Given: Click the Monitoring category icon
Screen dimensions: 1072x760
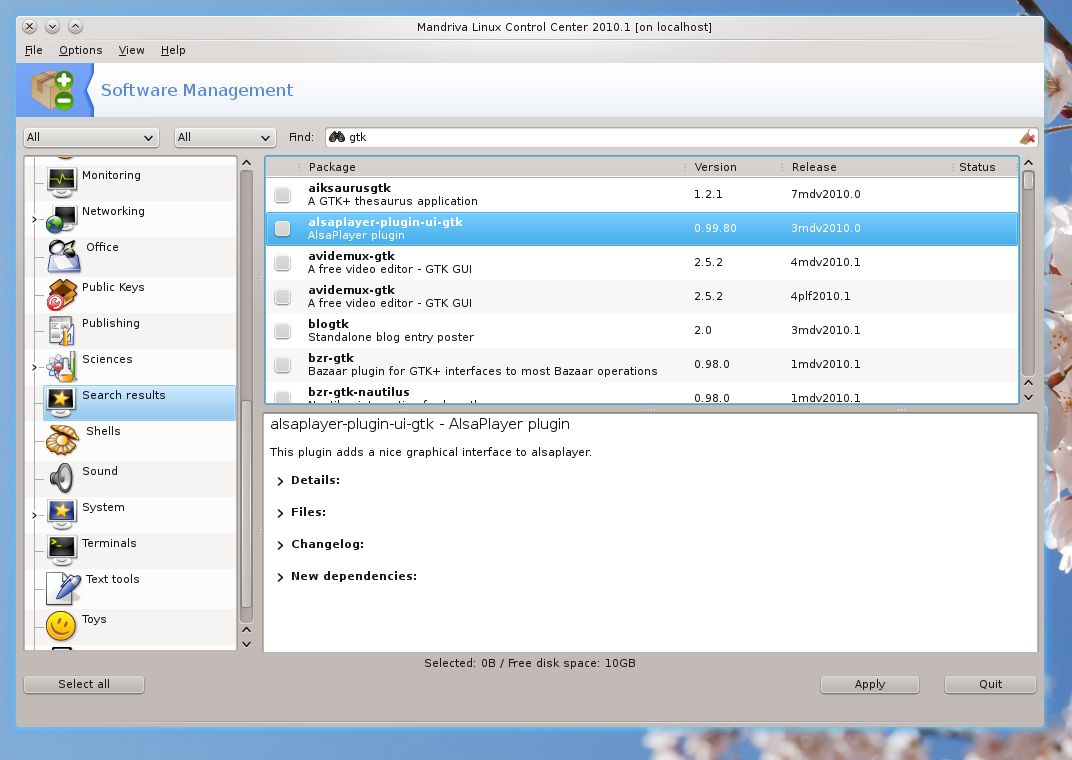Looking at the screenshot, I should [62, 182].
